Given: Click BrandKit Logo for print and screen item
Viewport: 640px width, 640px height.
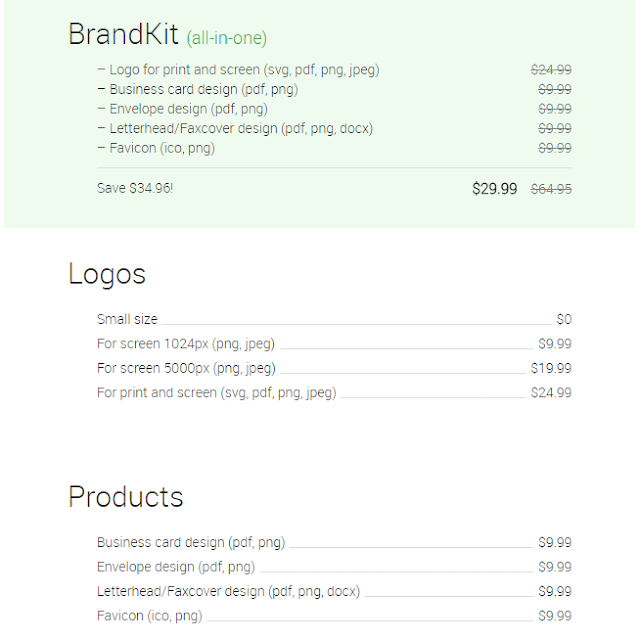Looking at the screenshot, I should [x=239, y=70].
